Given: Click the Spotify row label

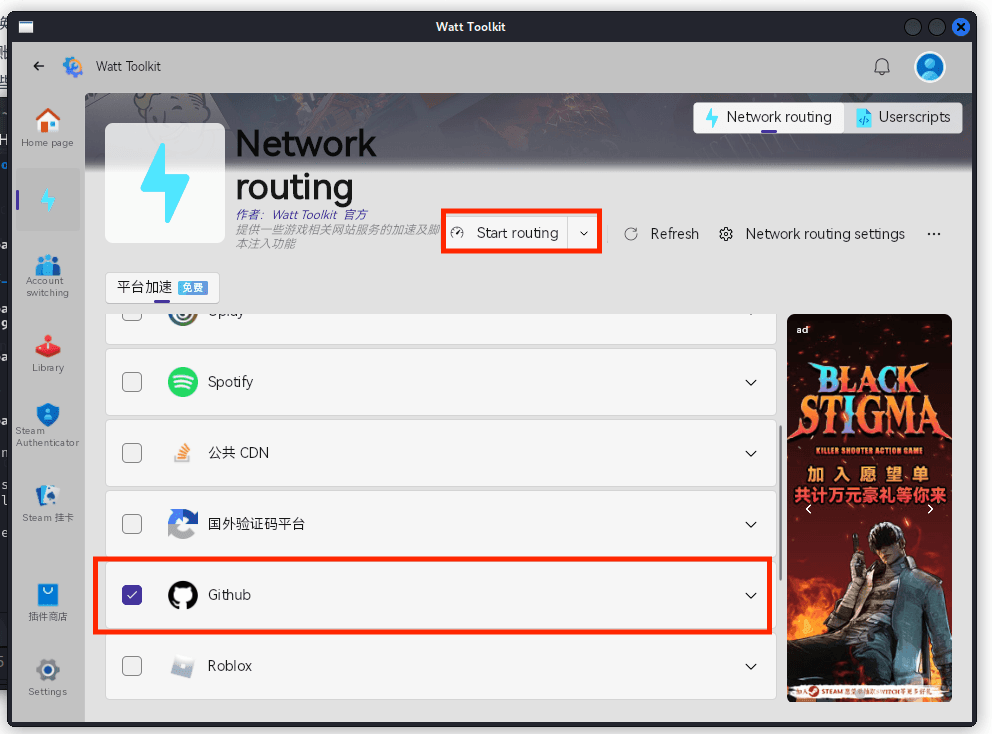Looking at the screenshot, I should (230, 382).
